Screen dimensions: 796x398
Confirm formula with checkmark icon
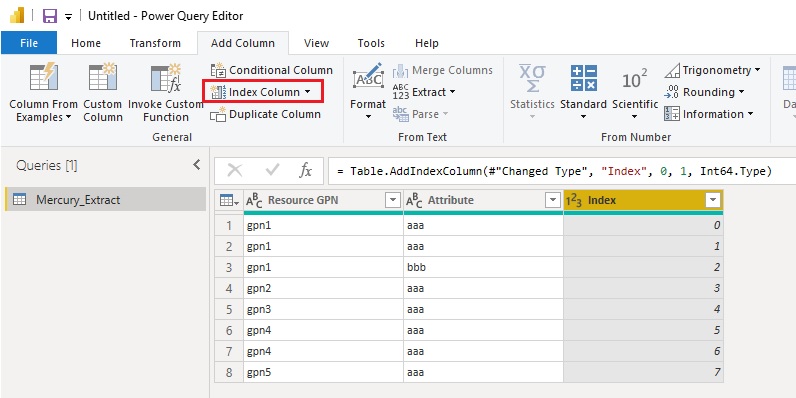[x=272, y=171]
